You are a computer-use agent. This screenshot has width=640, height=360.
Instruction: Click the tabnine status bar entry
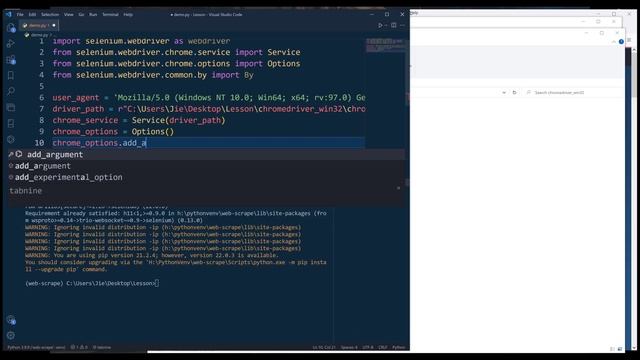102,347
